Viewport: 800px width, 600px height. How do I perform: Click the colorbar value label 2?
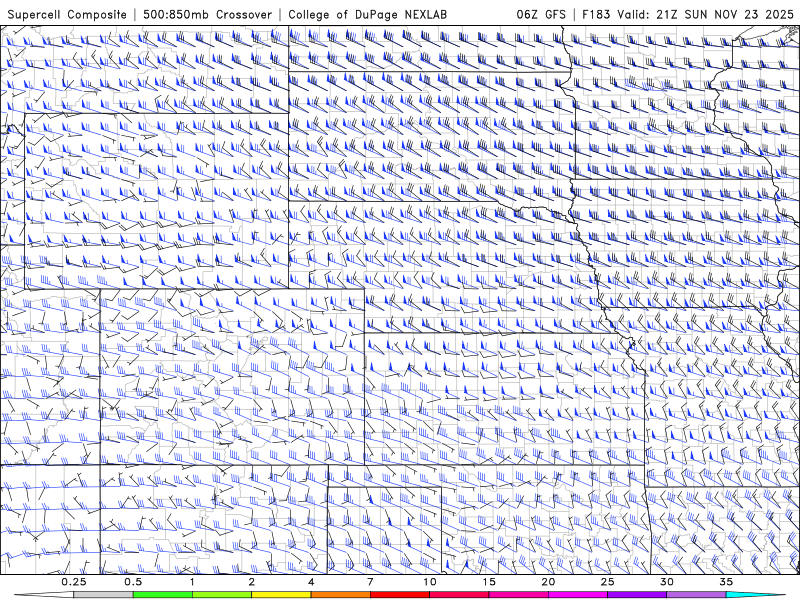coord(252,582)
